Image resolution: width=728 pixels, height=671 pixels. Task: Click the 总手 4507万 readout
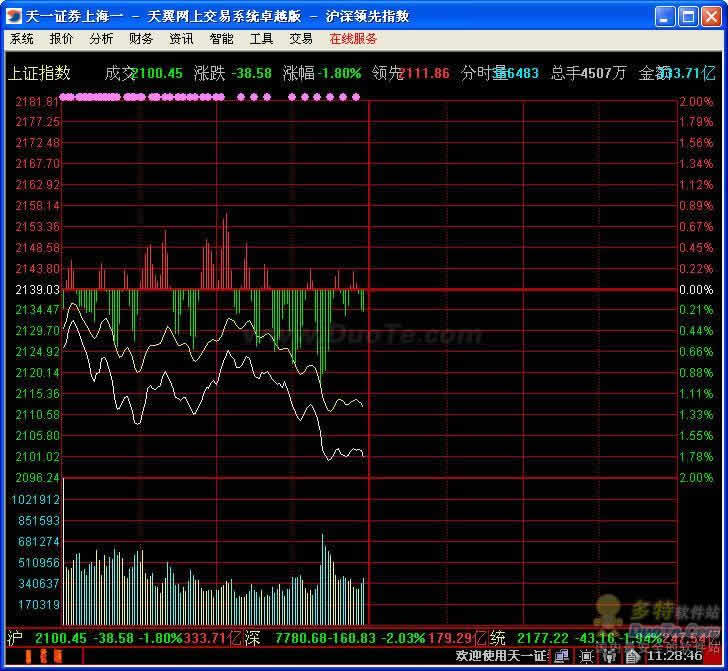pos(588,73)
